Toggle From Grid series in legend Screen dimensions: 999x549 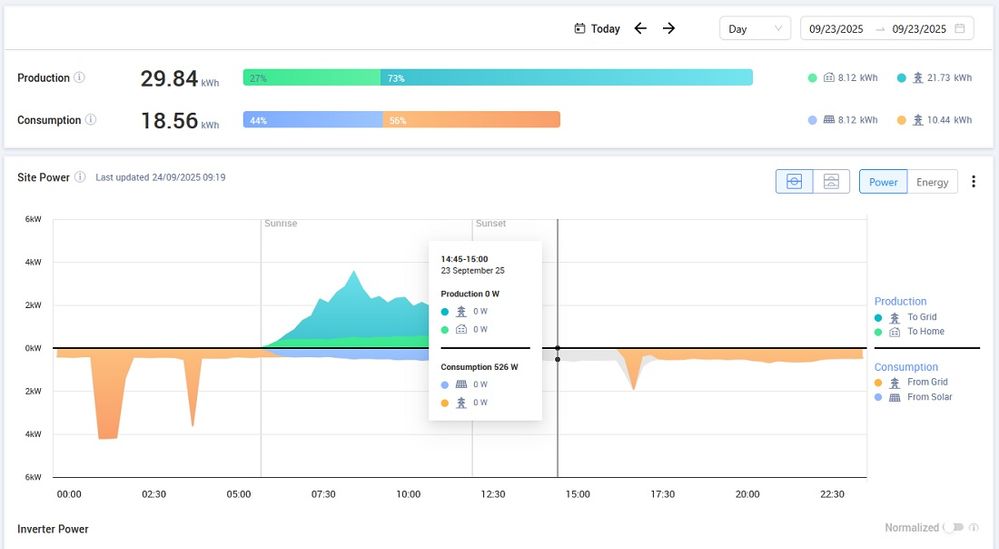point(927,382)
